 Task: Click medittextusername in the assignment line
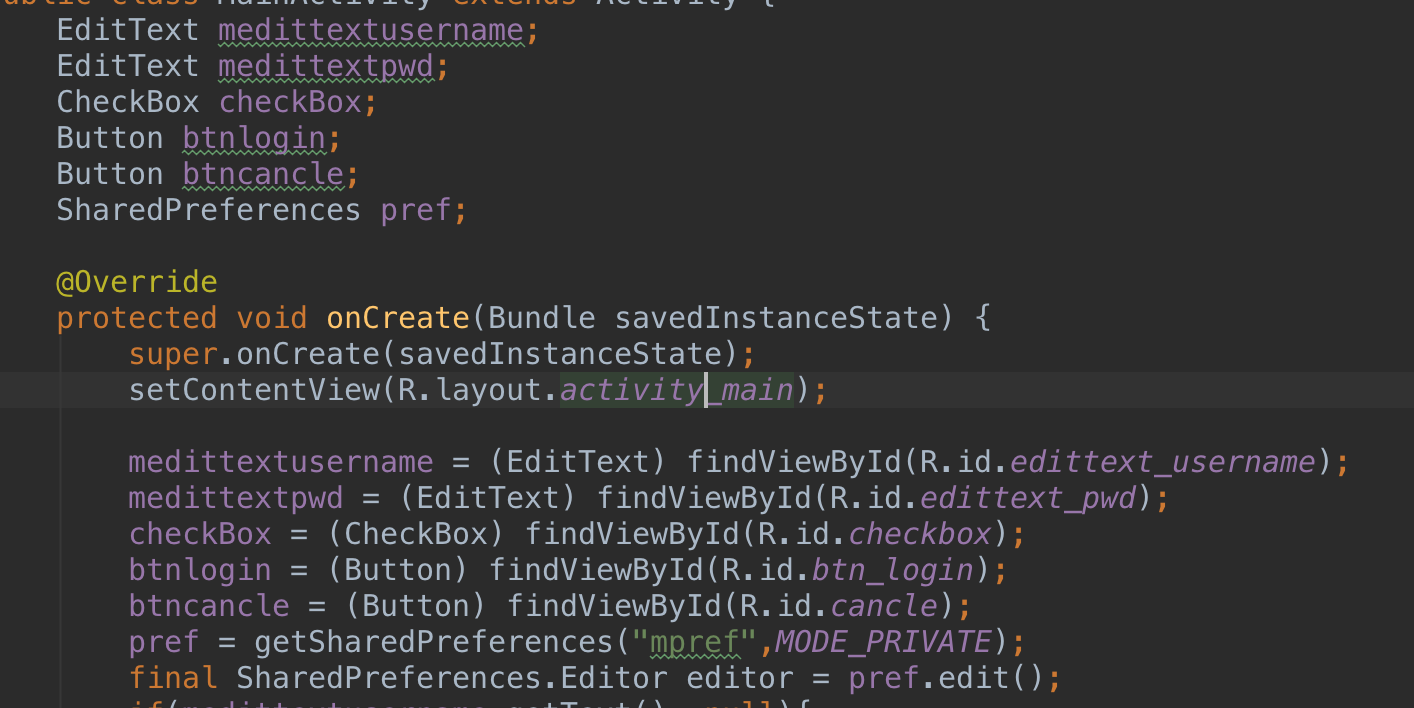click(281, 462)
